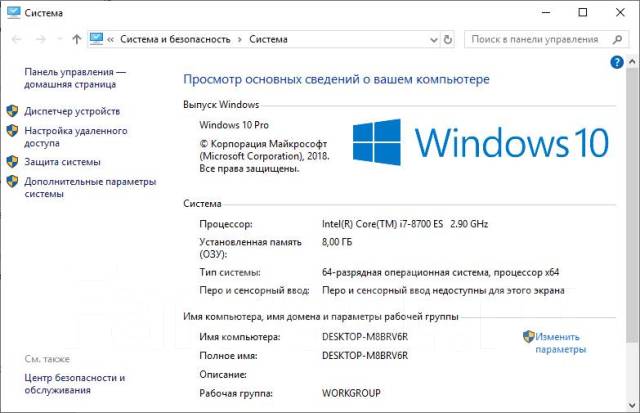Click shield icon beside Дополнительные параметры системы
This screenshot has width=640, height=413.
(12, 182)
